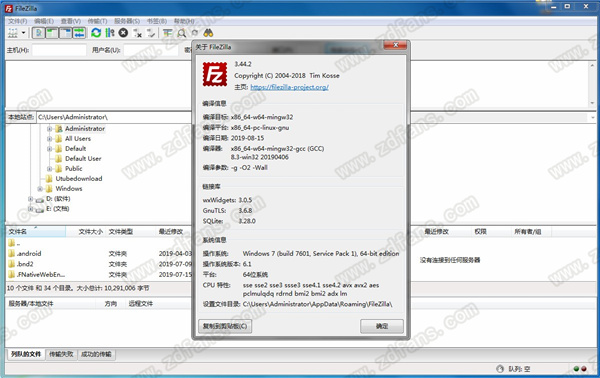Expand the D: (软件) drive node
The height and width of the screenshot is (378, 600).
(x=30, y=199)
